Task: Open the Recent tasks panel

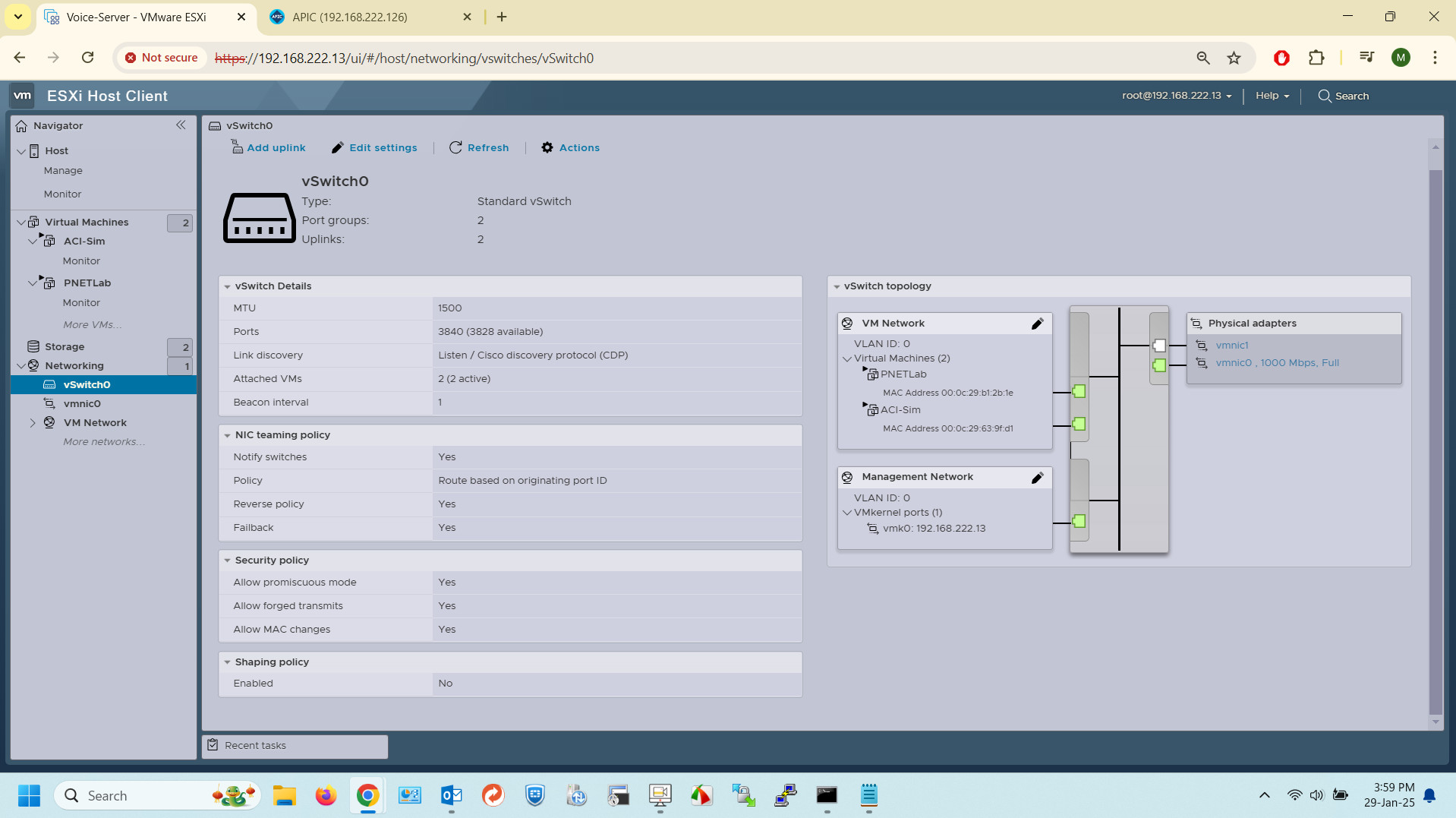Action: (x=295, y=746)
